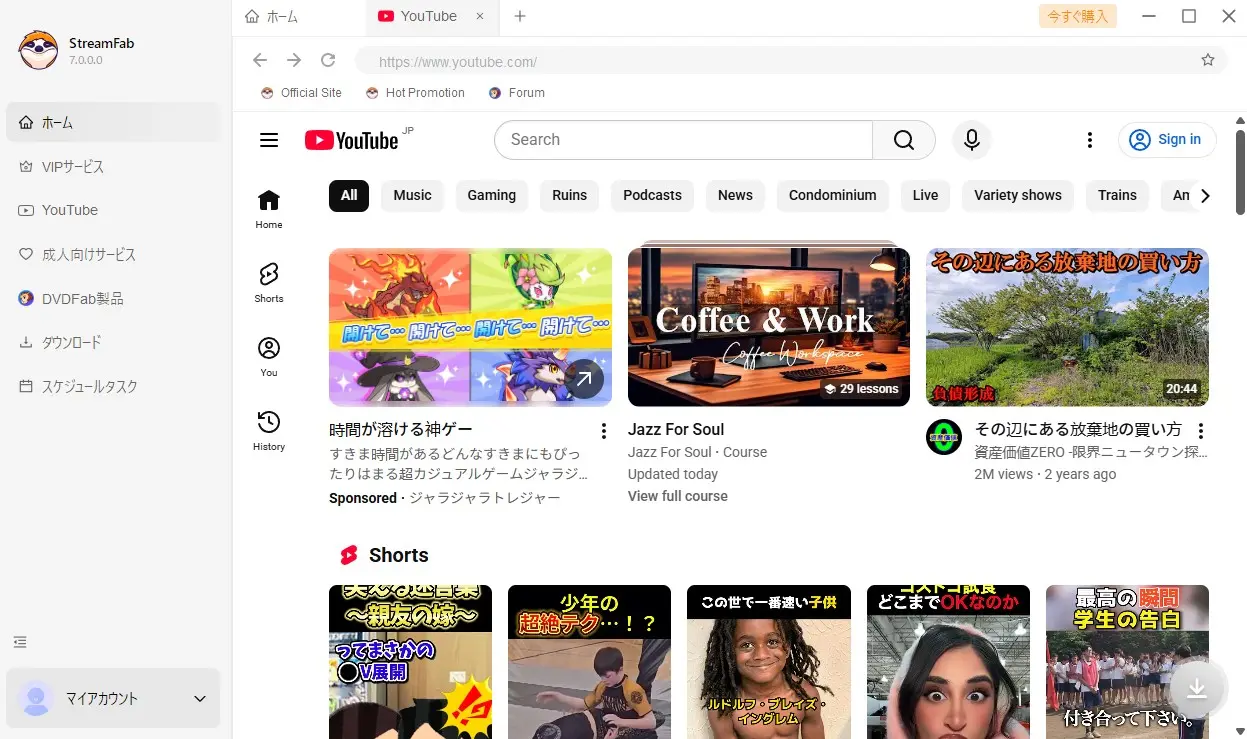Screen dimensions: 1247x739
Task: Open the options menu on the sponsored video
Action: [x=603, y=429]
